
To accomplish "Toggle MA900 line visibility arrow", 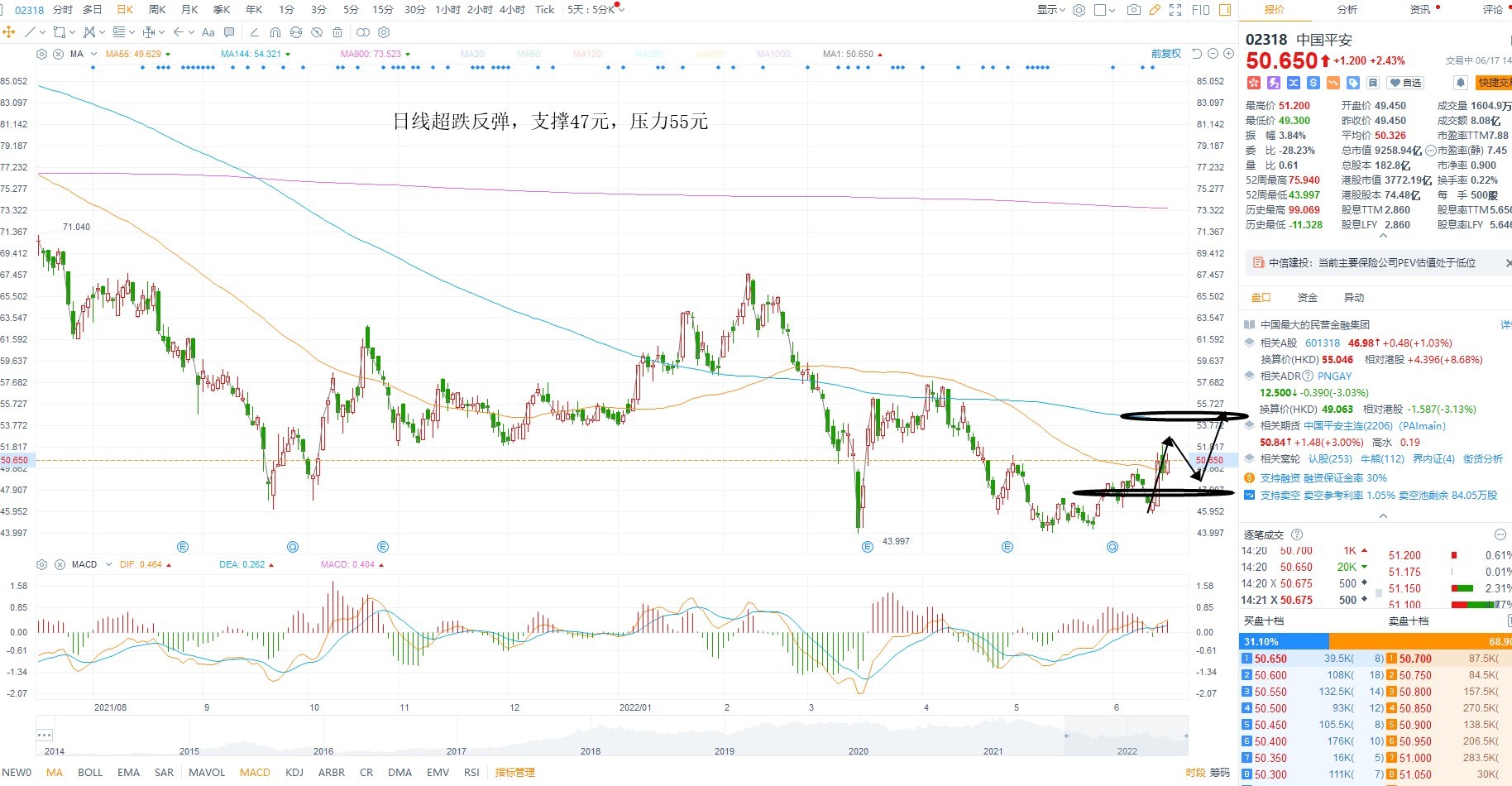I will pyautogui.click(x=408, y=55).
